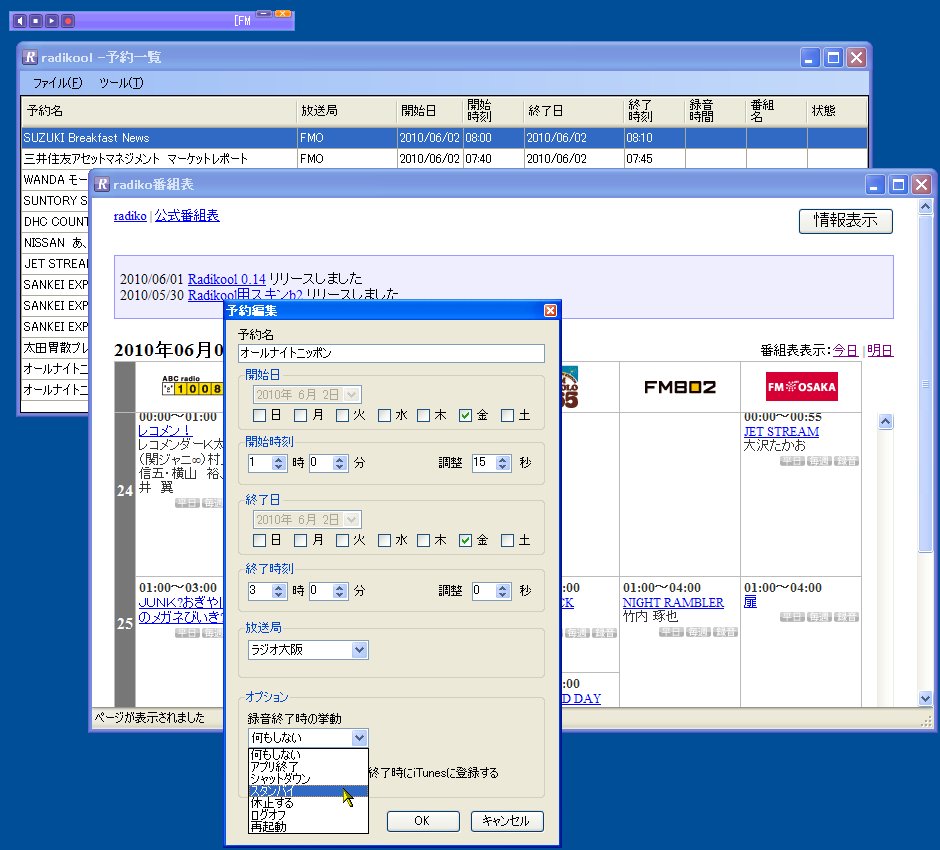Stop playback in the mini player

coord(36,21)
